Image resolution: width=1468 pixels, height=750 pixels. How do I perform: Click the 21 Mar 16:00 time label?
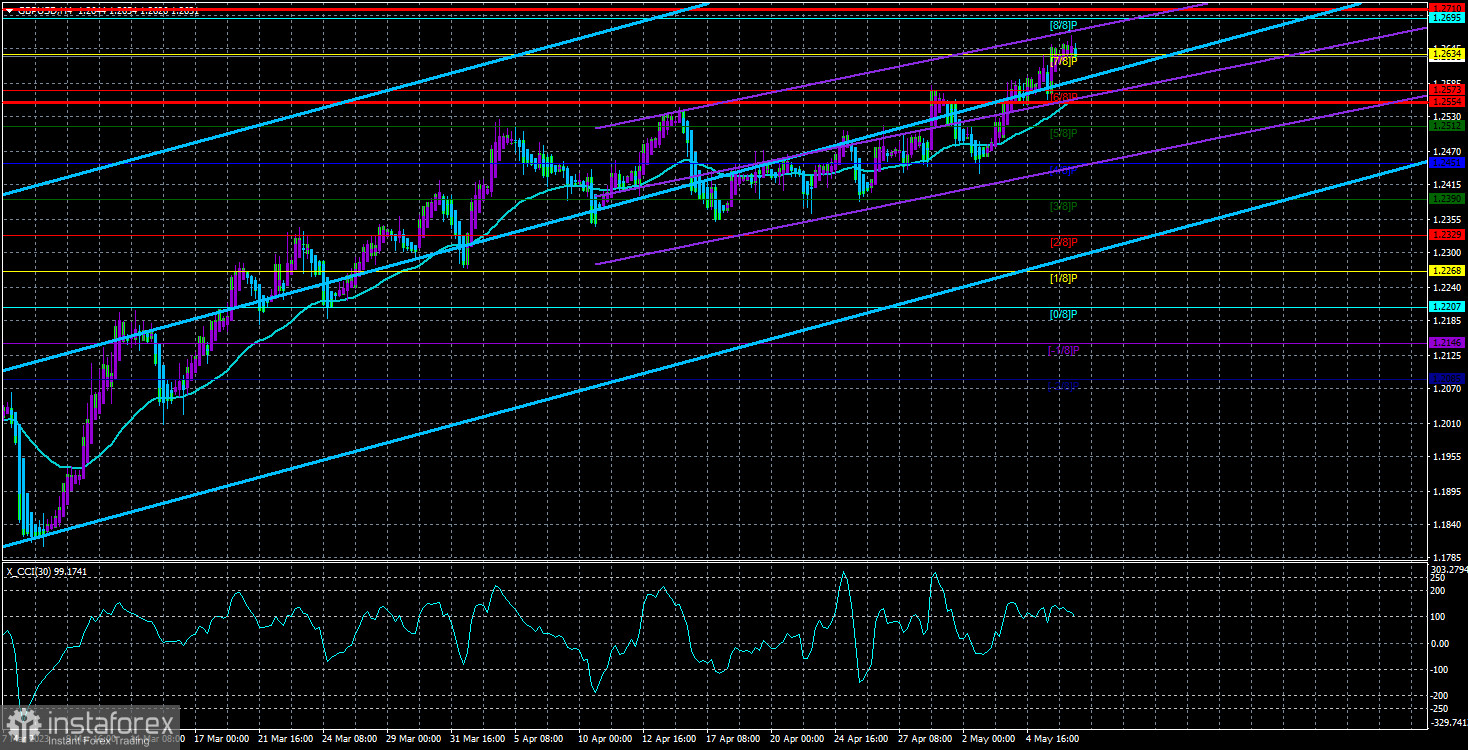pyautogui.click(x=286, y=740)
